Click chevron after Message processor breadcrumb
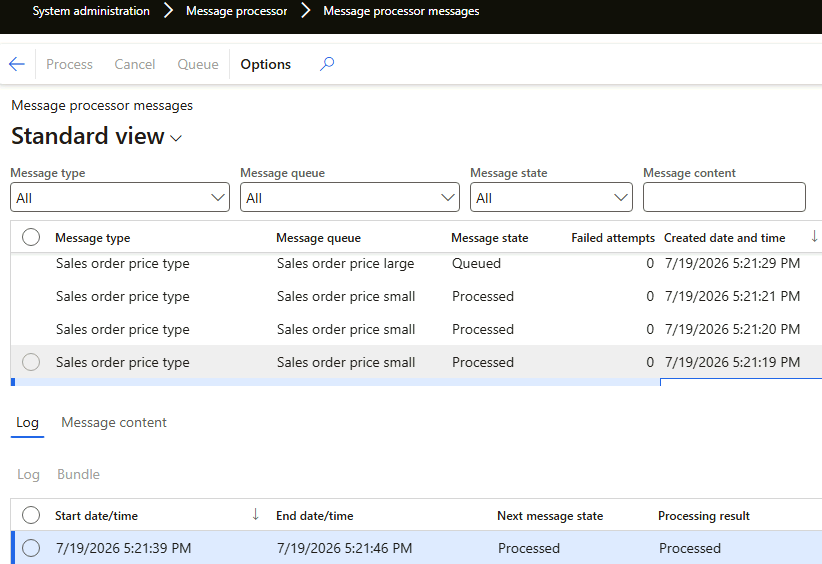Screen dimensions: 822x564 (x=306, y=10)
